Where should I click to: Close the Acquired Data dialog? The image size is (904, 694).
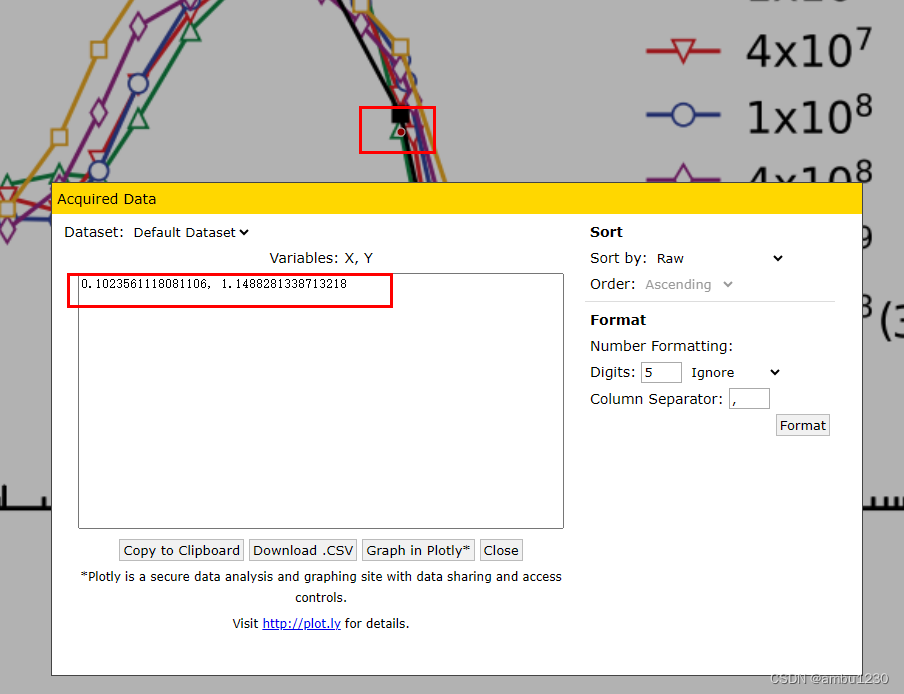pyautogui.click(x=501, y=550)
